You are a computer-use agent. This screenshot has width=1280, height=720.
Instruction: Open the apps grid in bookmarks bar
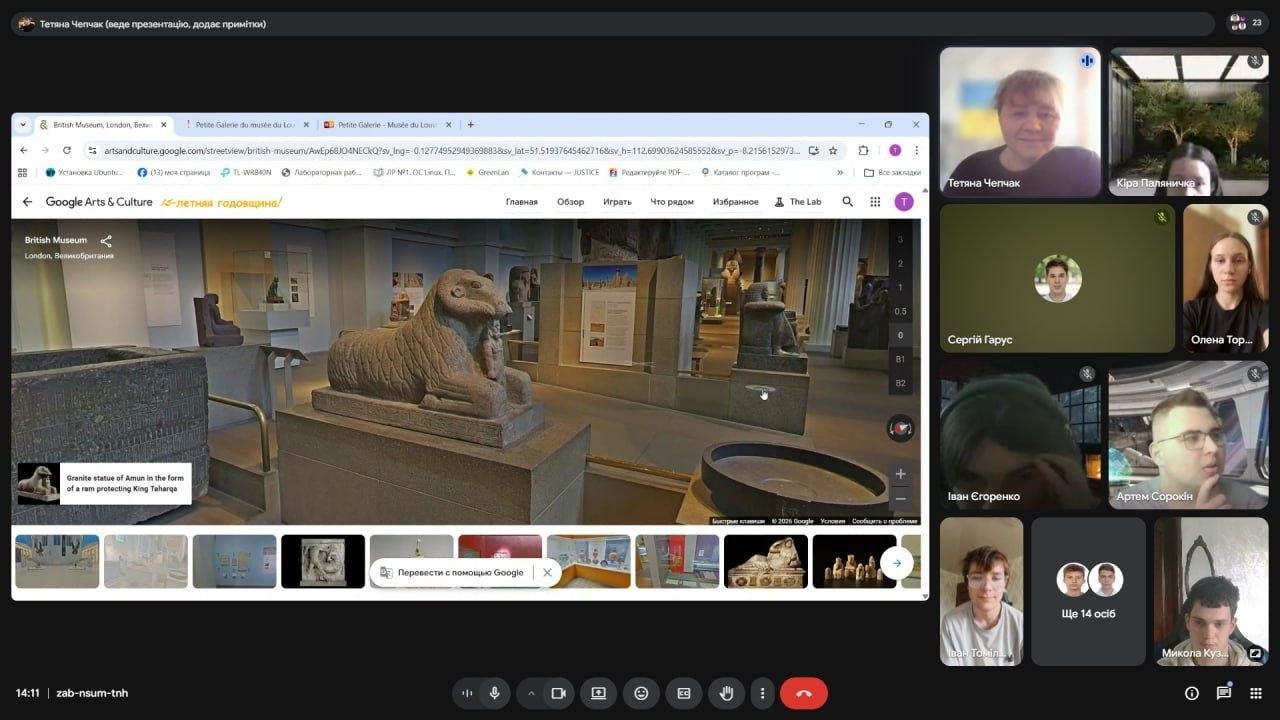tap(23, 172)
